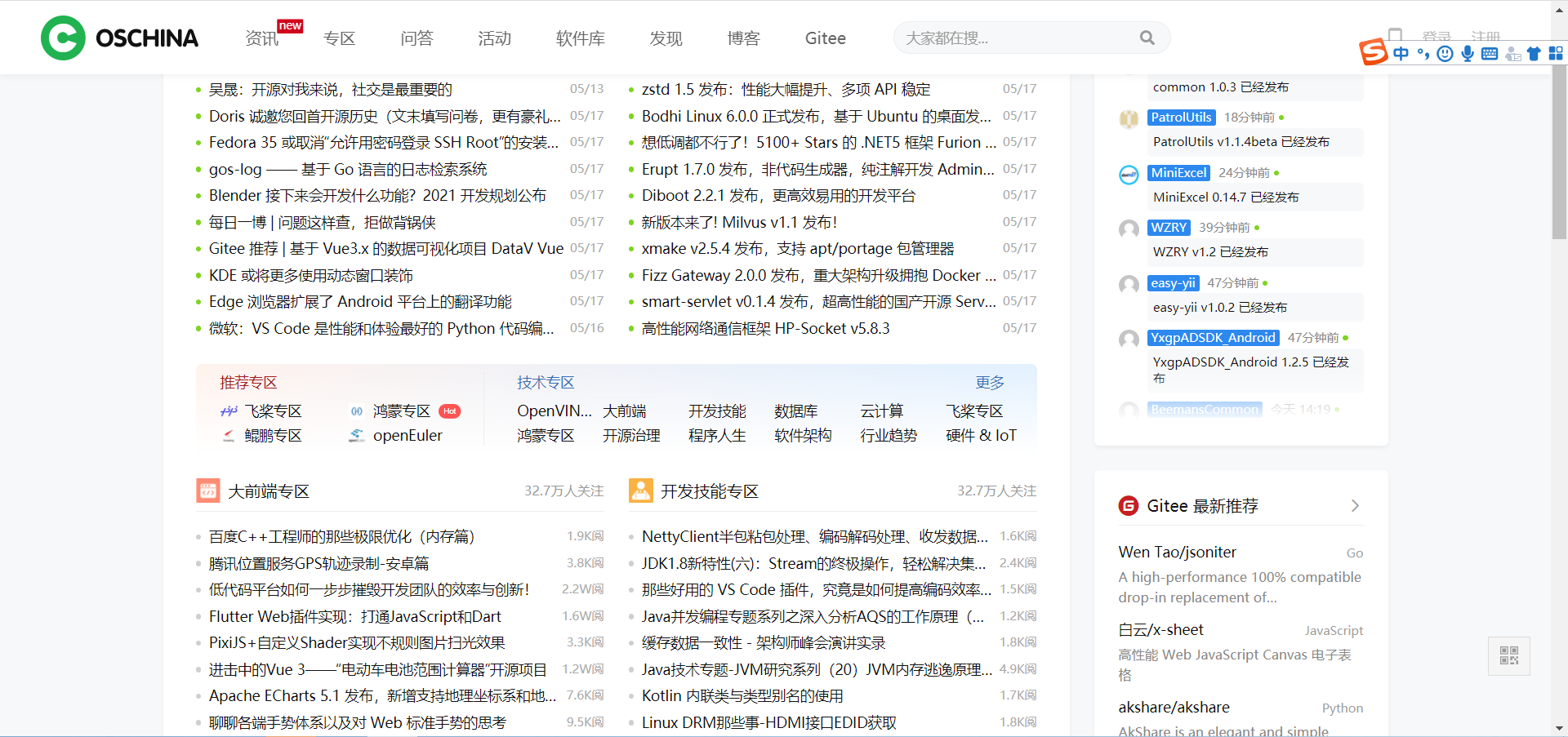1568x737 pixels.
Task: Open the 专区 menu item
Action: tap(339, 38)
